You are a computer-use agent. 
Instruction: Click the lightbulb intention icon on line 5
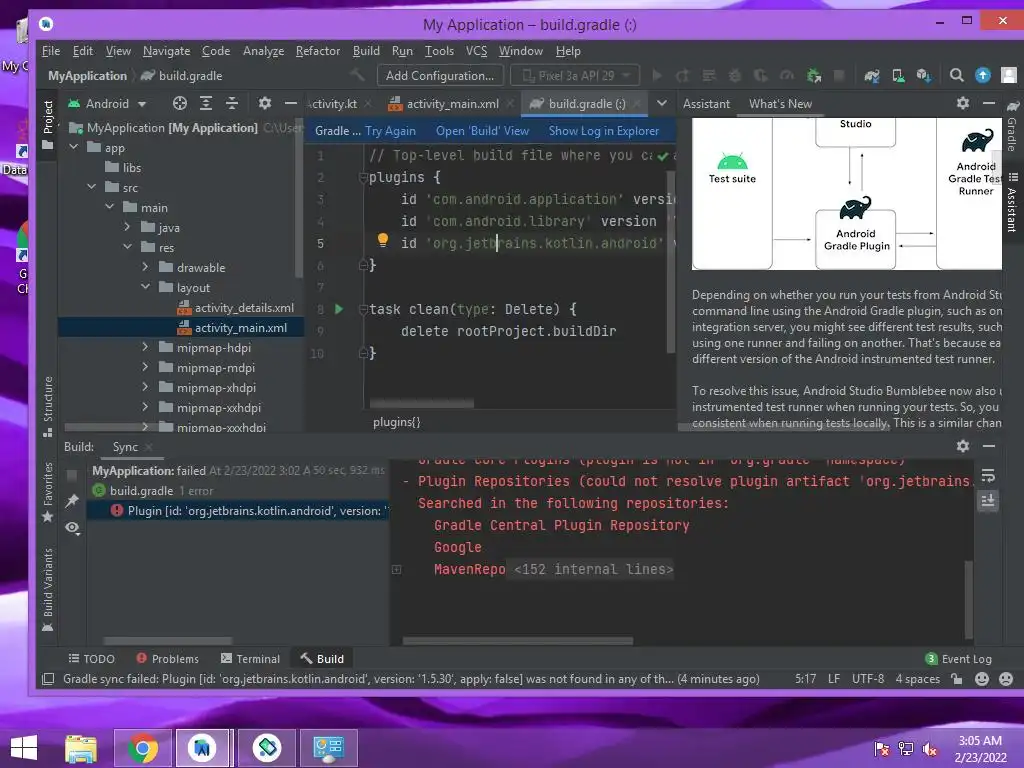[383, 240]
